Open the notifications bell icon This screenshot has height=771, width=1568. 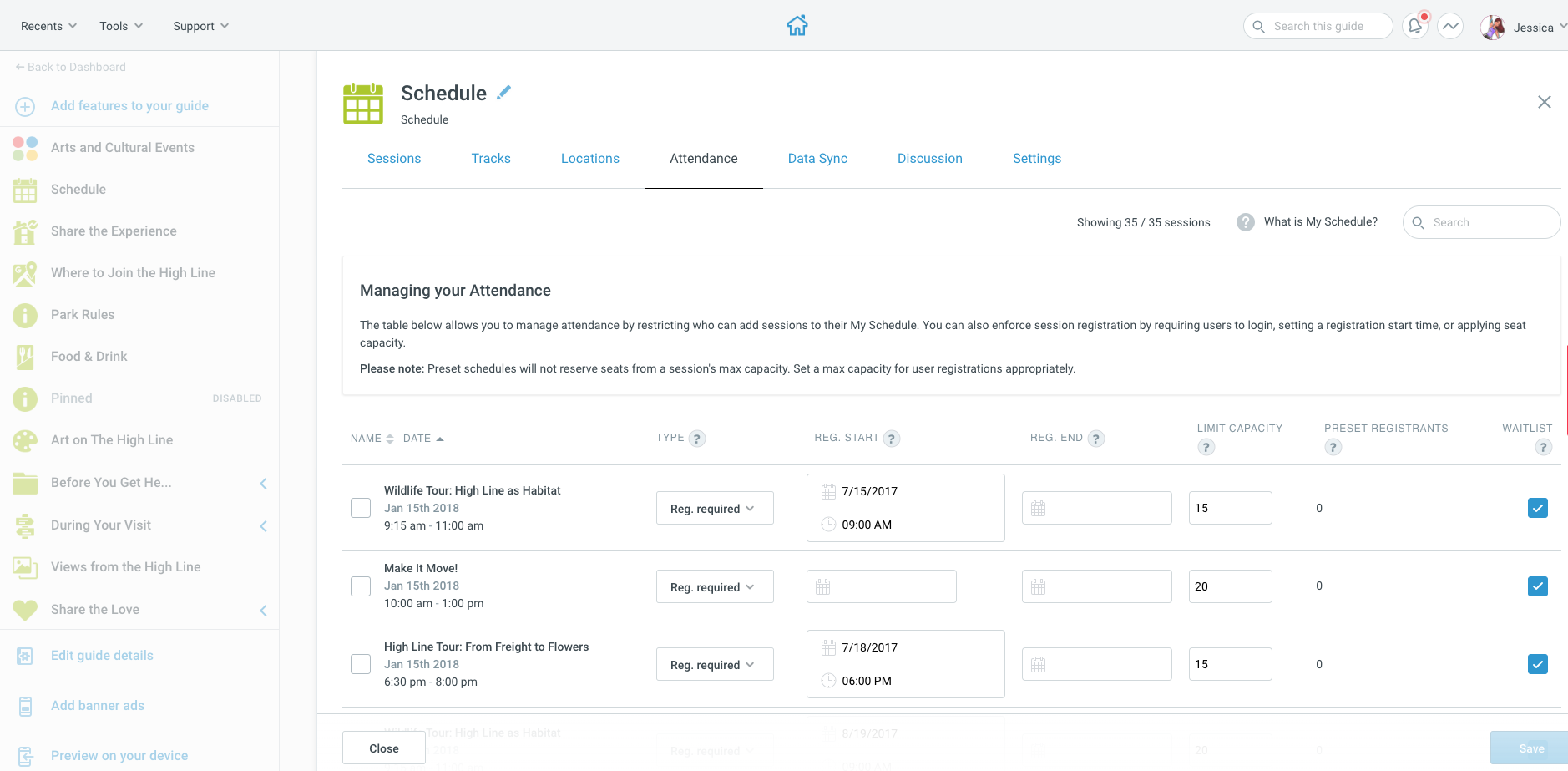coord(1414,26)
